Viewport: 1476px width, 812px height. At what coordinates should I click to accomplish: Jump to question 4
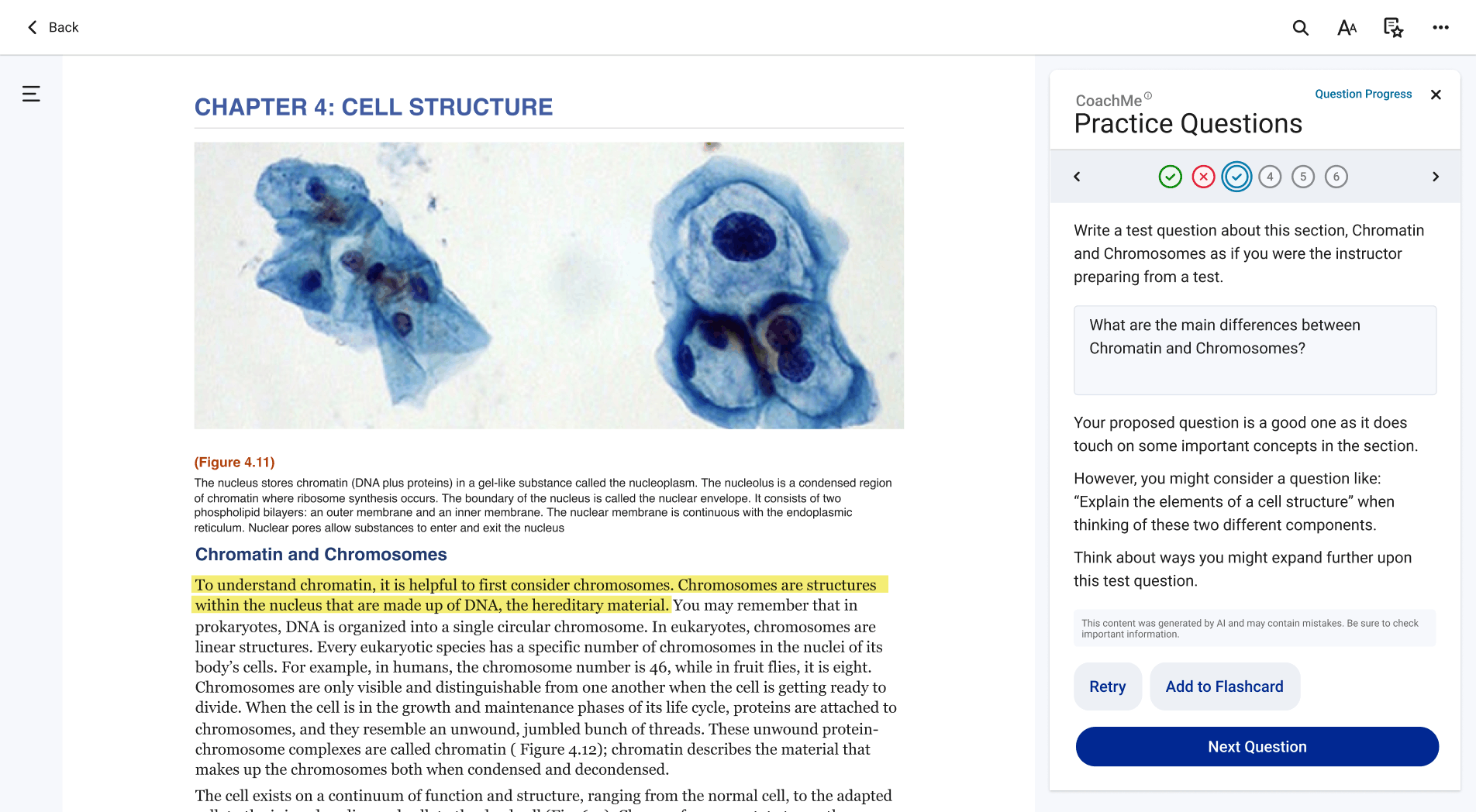[1270, 177]
